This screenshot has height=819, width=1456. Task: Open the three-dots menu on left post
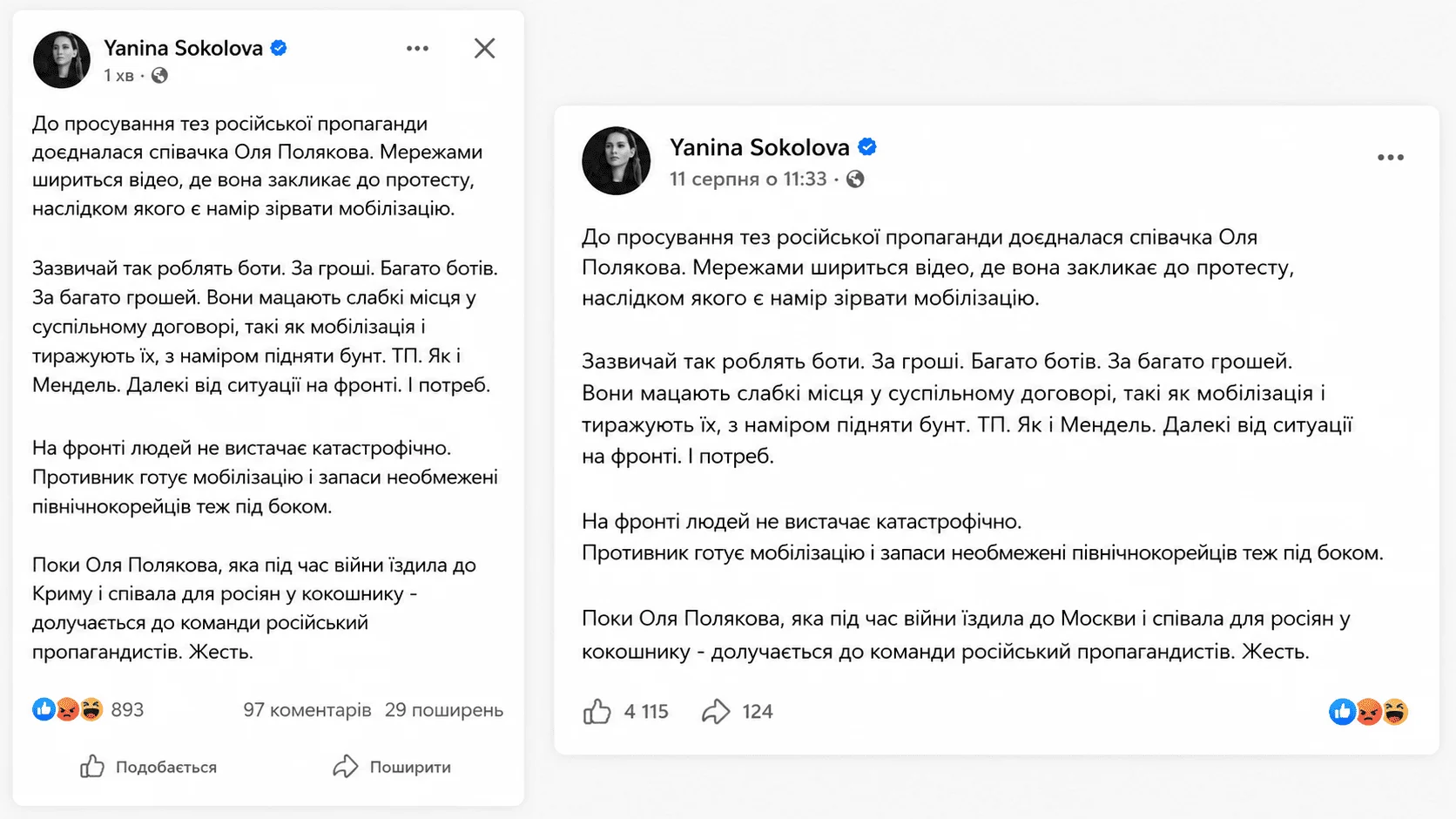click(417, 49)
